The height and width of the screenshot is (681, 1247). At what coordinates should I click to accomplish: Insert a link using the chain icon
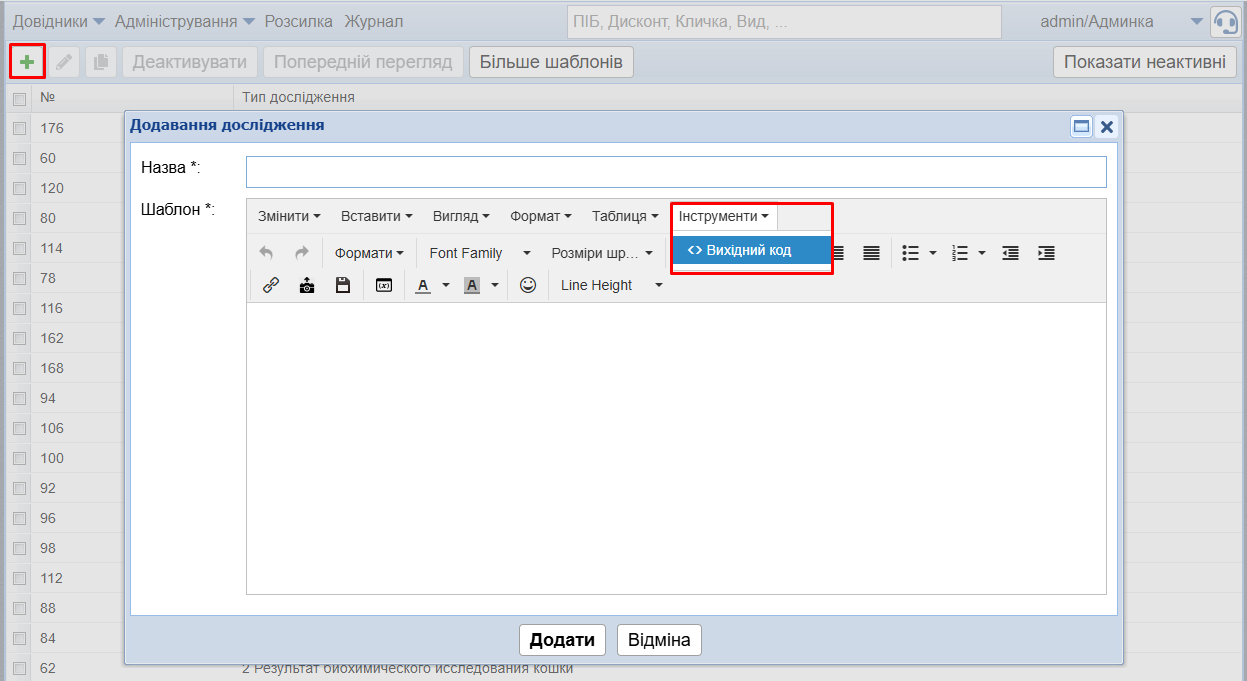(270, 285)
